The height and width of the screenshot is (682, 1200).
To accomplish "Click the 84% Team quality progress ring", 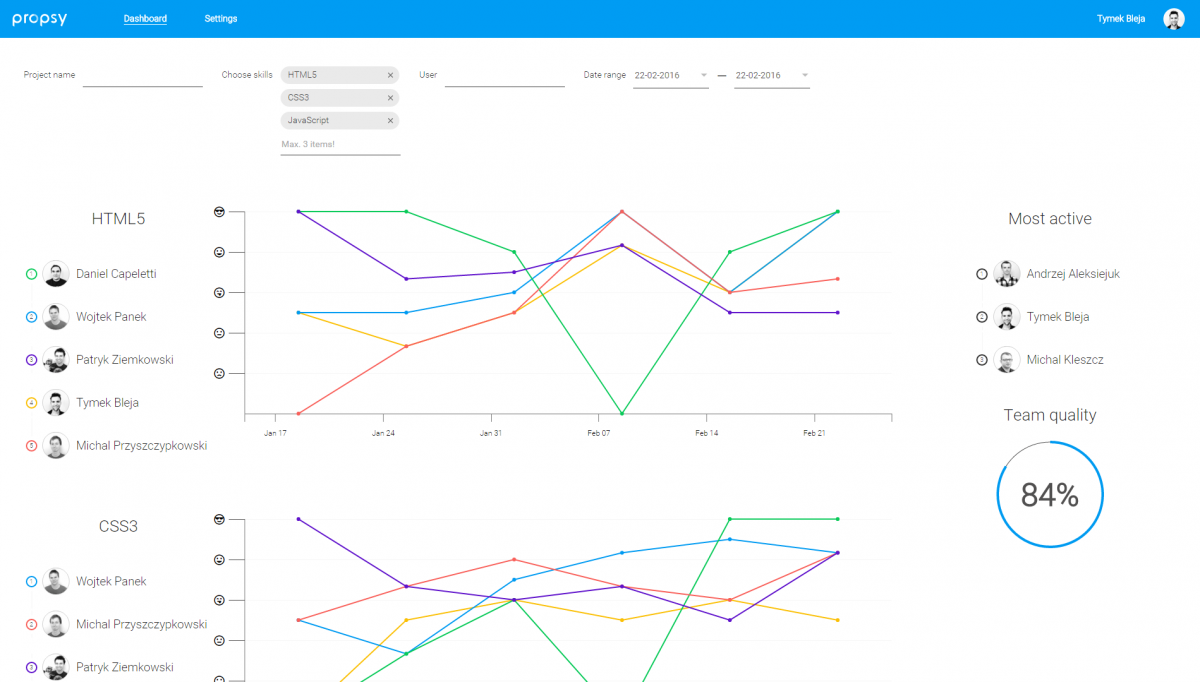I will 1049,495.
